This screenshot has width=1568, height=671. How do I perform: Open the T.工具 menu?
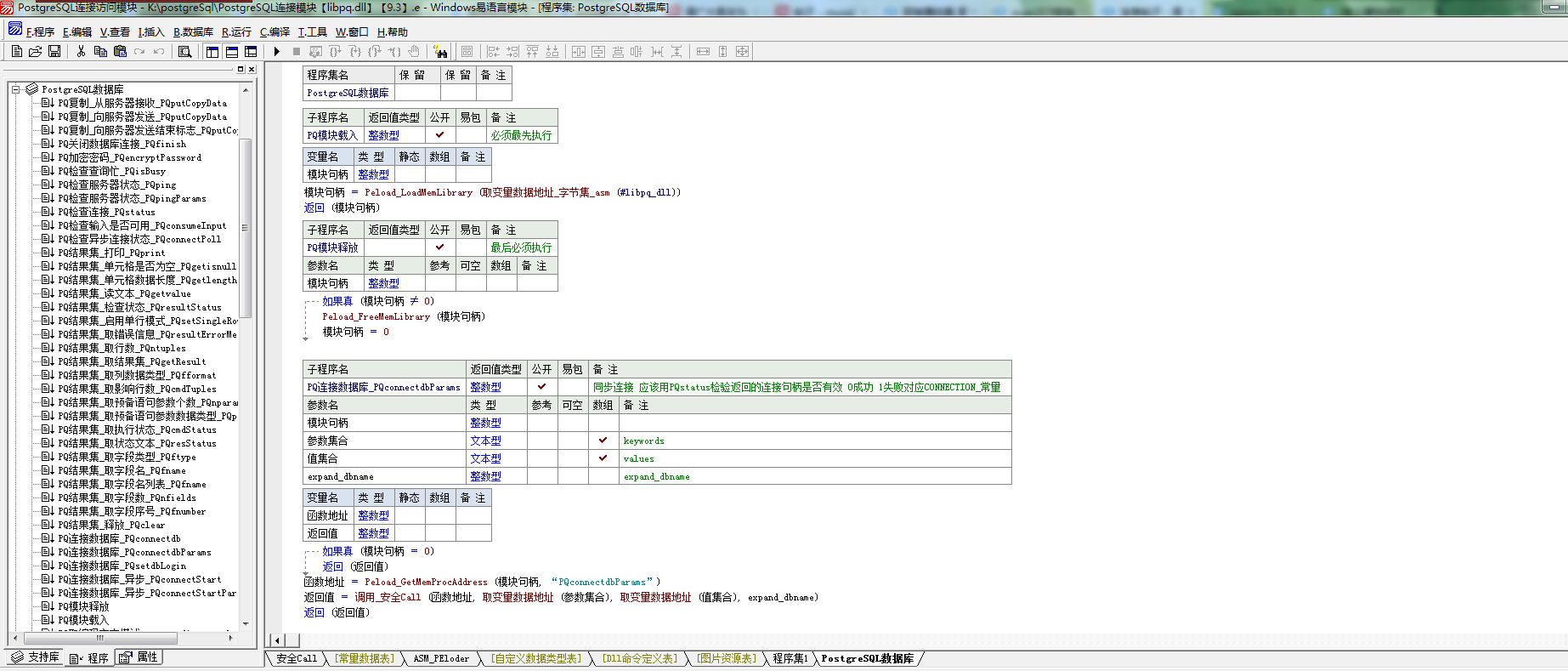point(312,32)
